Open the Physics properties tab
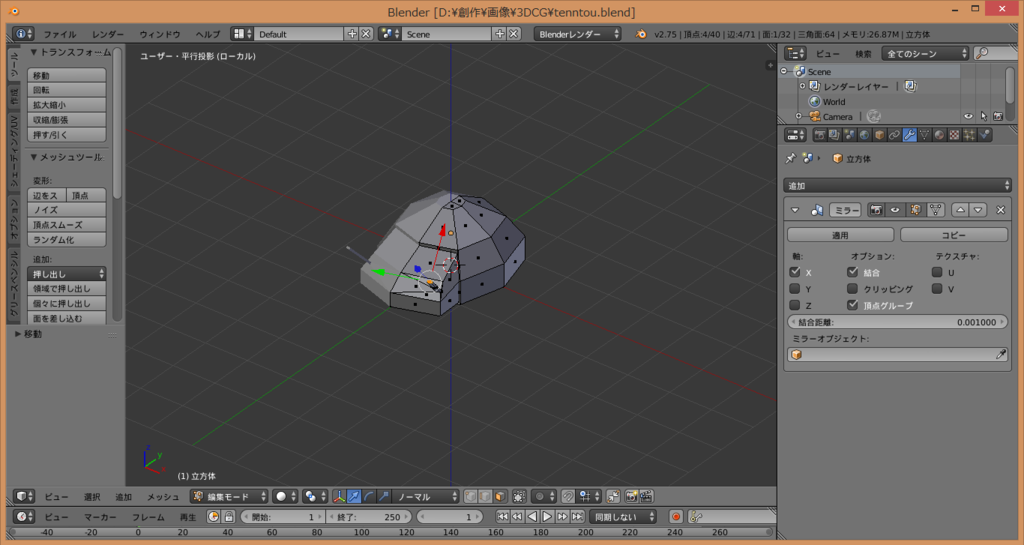1024x545 pixels. pos(985,135)
